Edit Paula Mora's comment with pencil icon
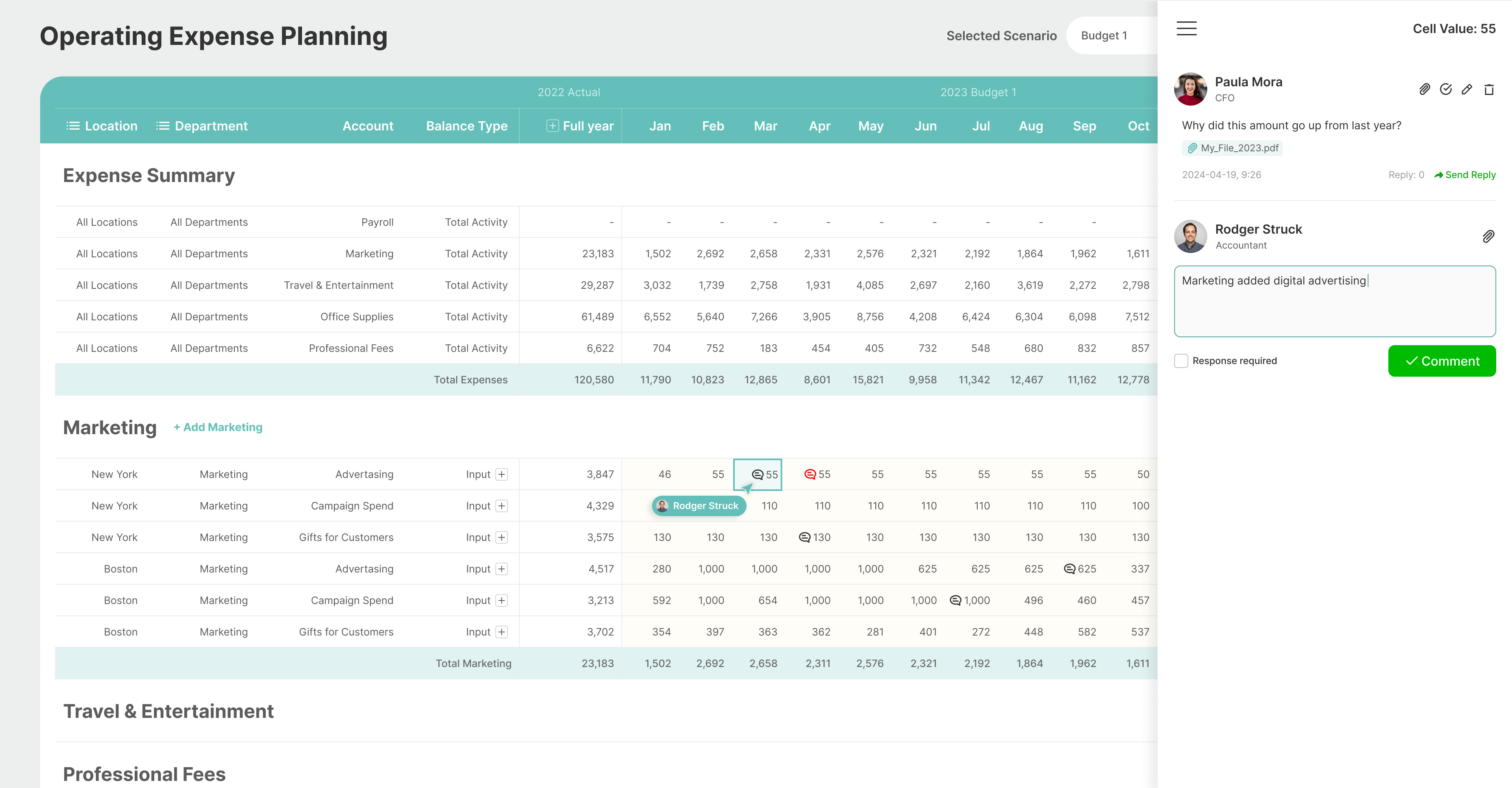The width and height of the screenshot is (1512, 788). [x=1467, y=89]
